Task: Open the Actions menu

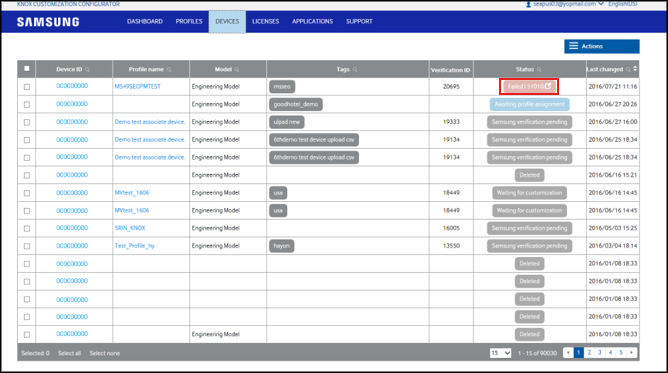Action: pyautogui.click(x=602, y=46)
